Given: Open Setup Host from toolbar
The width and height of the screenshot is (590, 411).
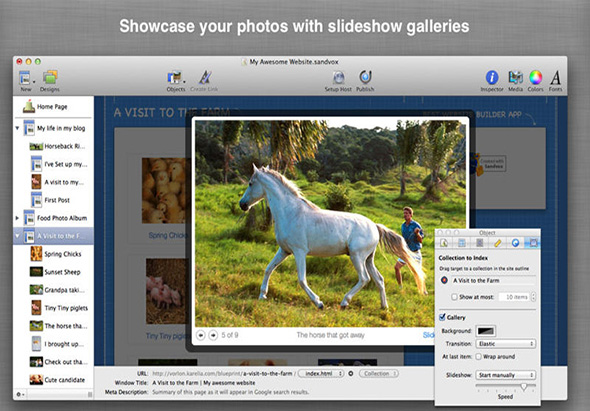Looking at the screenshot, I should (339, 78).
